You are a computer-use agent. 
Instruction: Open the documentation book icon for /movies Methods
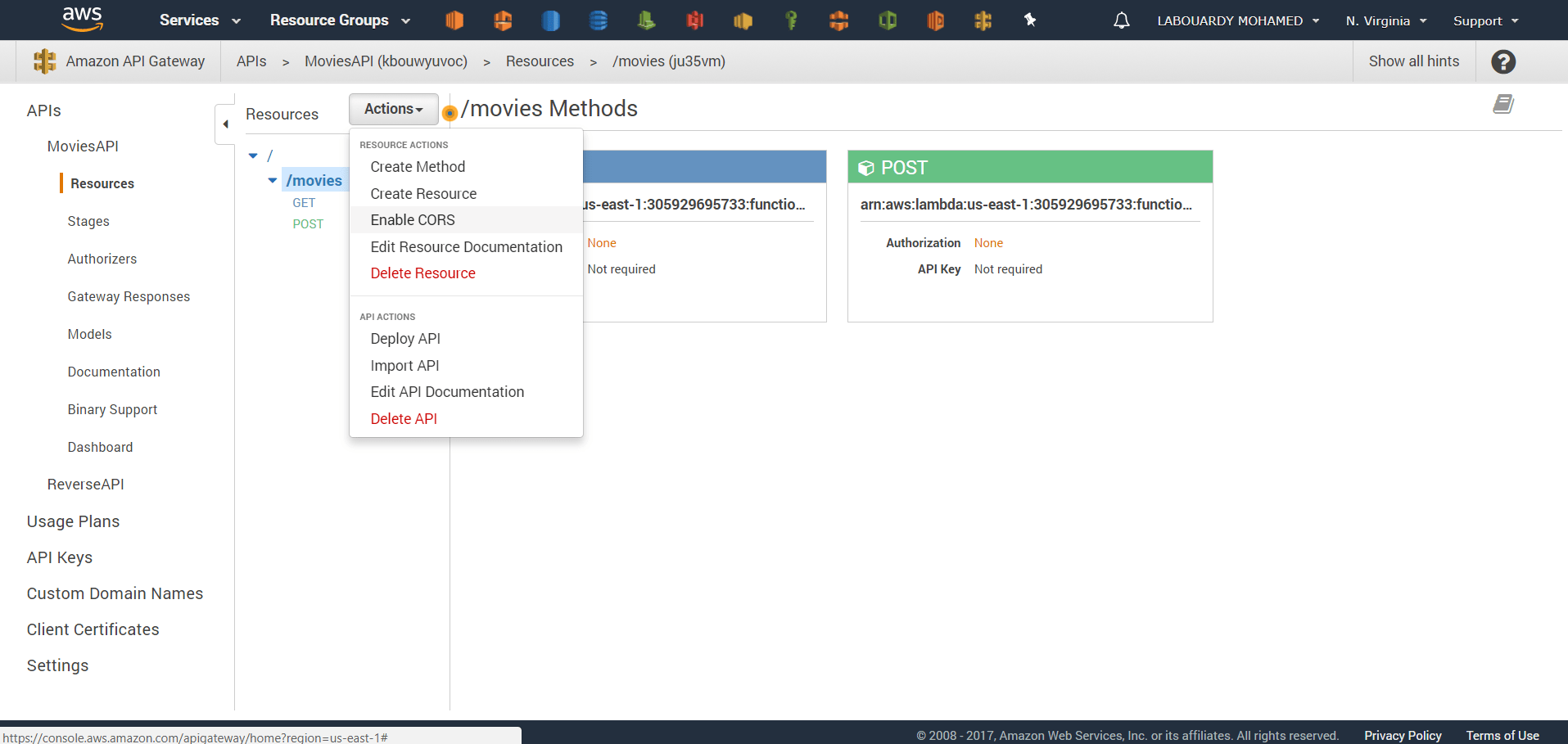click(x=1503, y=104)
